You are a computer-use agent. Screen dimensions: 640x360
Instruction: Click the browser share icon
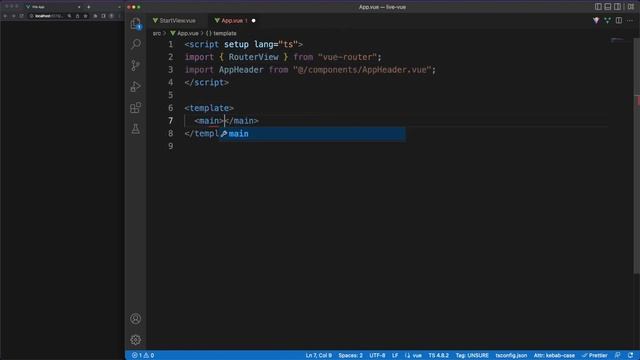(78, 16)
